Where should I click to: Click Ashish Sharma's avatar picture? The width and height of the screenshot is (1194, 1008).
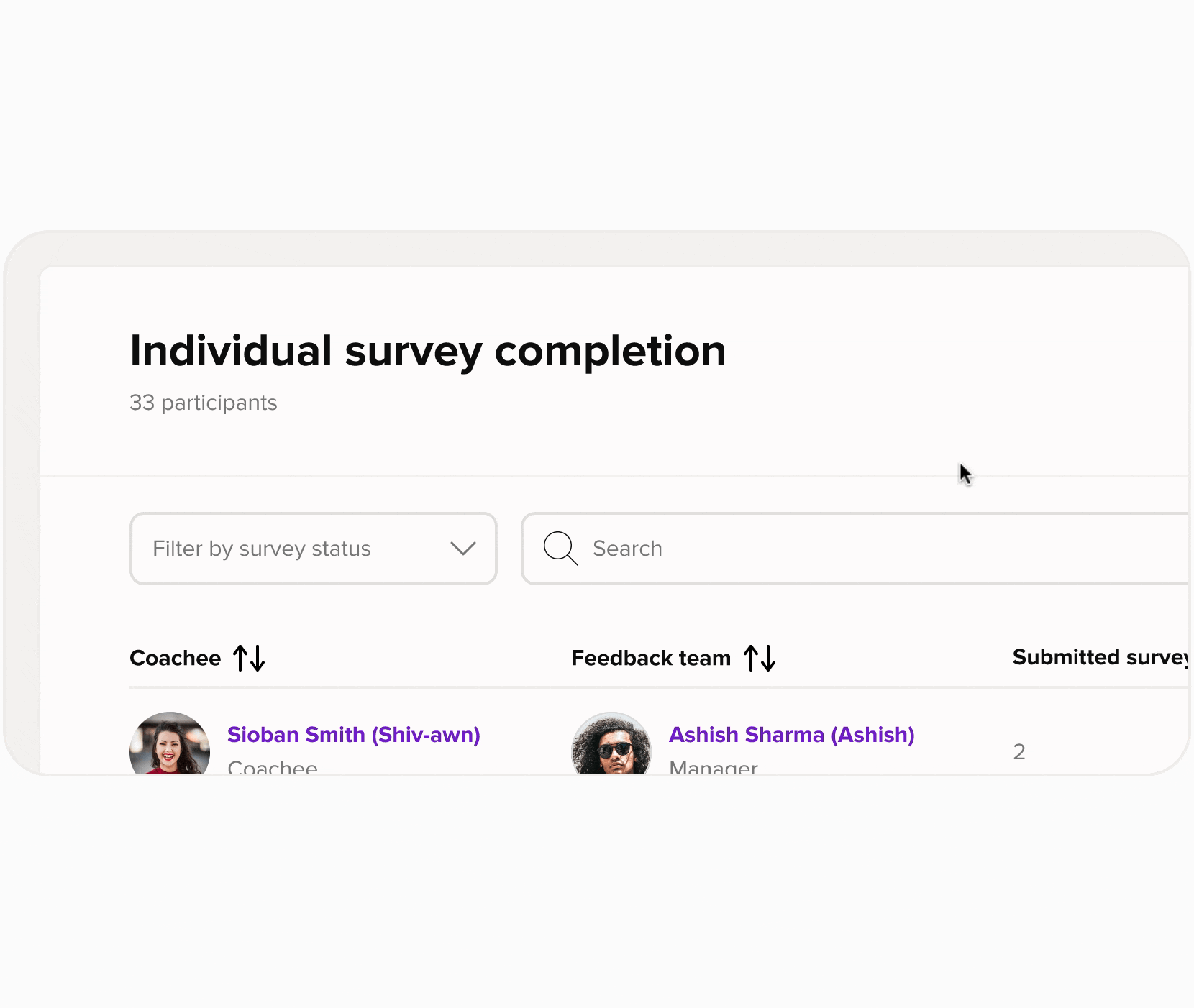pos(611,744)
